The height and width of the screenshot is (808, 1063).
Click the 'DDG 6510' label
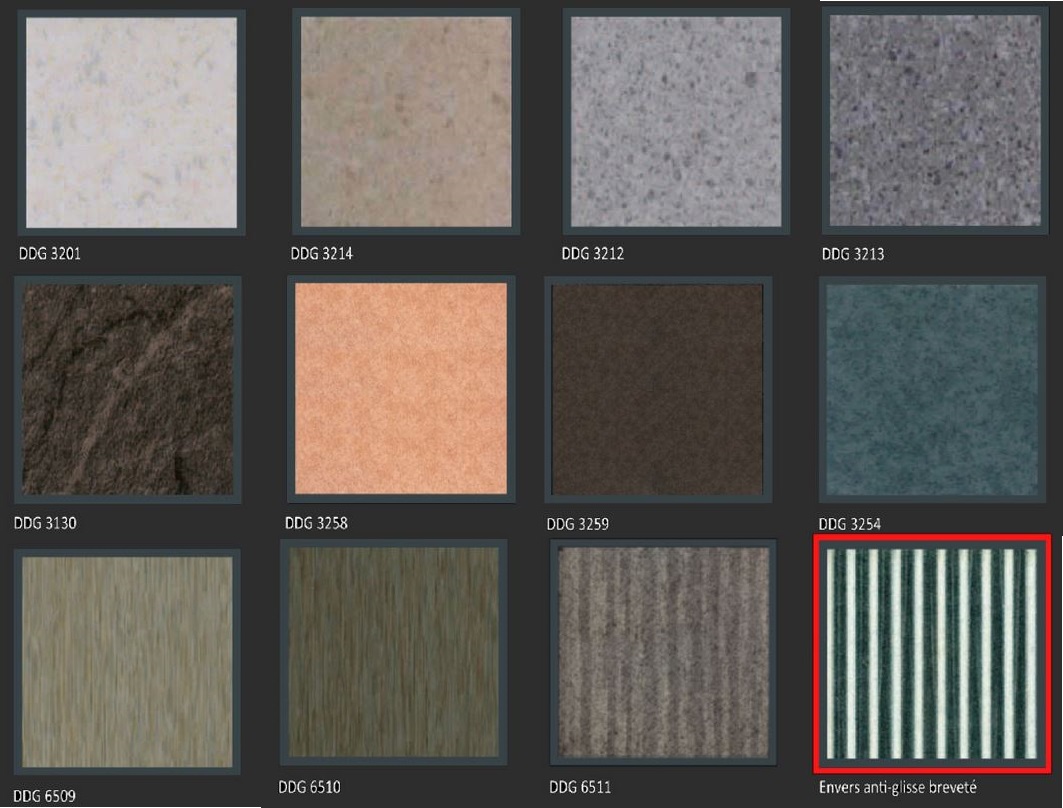pyautogui.click(x=309, y=787)
